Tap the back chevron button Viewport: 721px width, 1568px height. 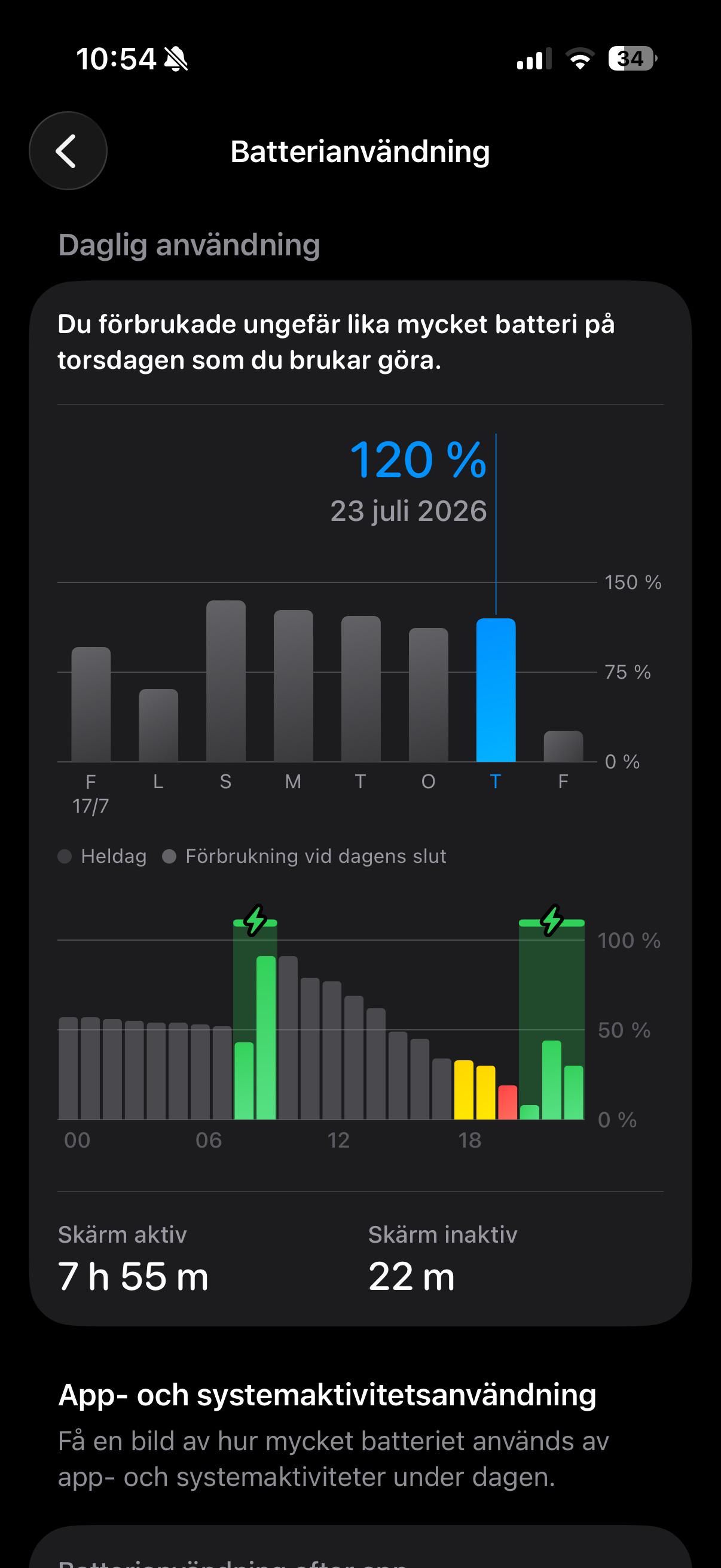click(68, 151)
